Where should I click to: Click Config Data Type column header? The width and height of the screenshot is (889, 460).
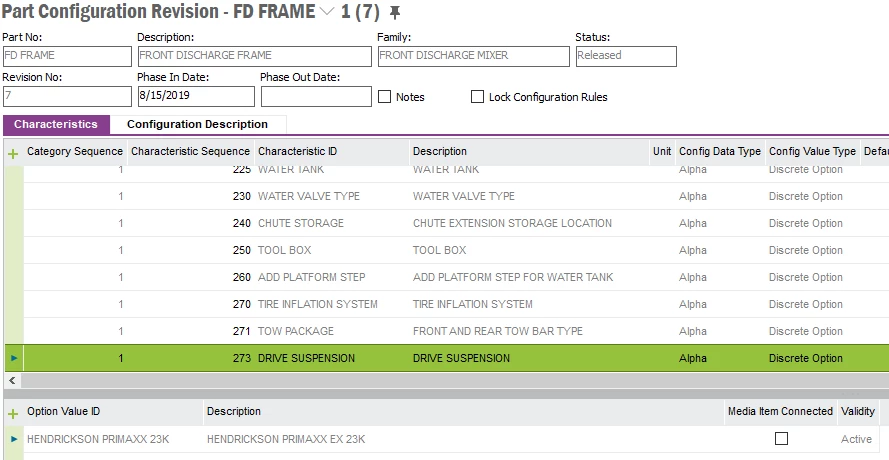tap(720, 152)
